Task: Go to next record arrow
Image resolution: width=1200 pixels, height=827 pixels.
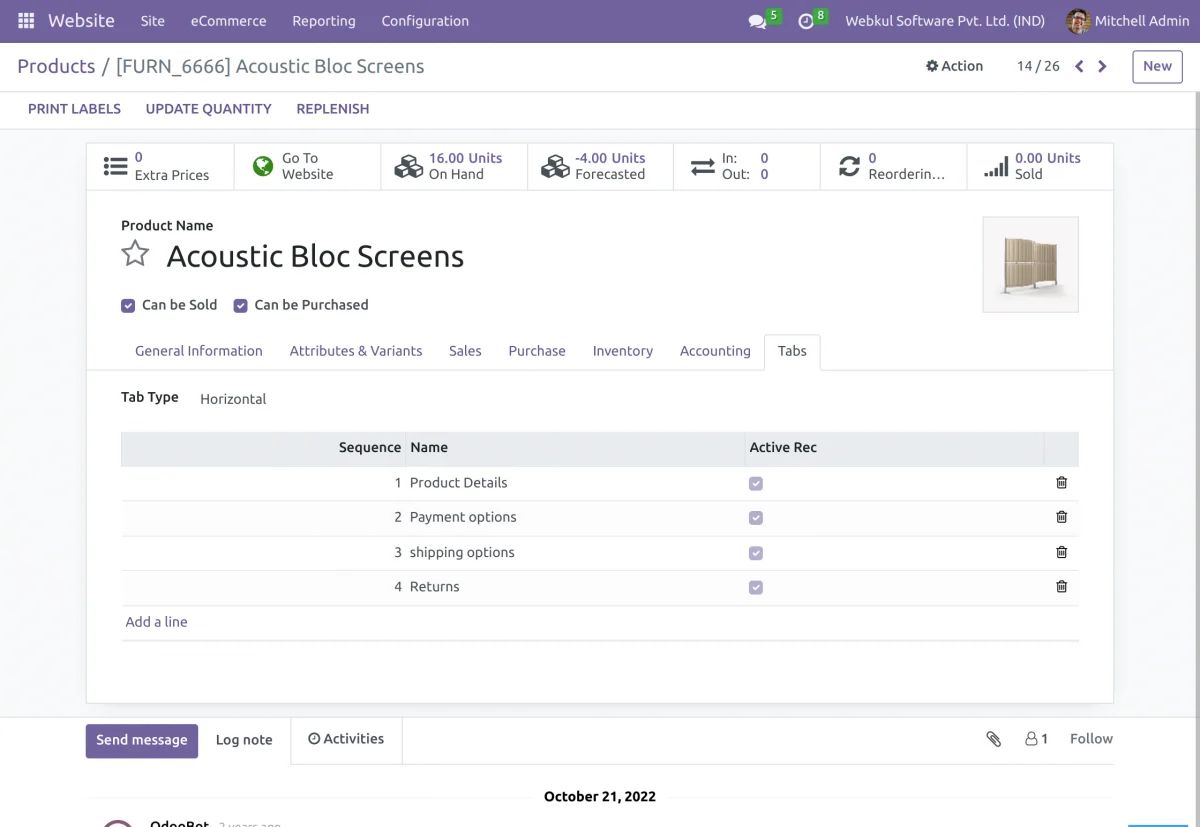Action: coord(1102,66)
